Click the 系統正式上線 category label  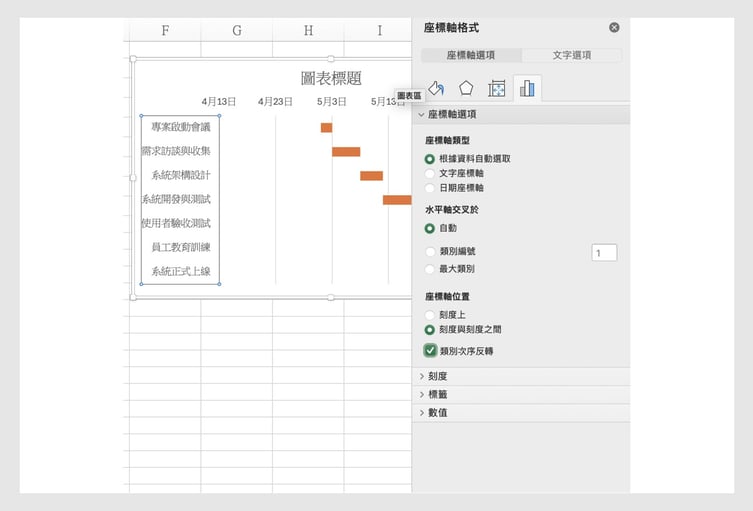click(181, 271)
